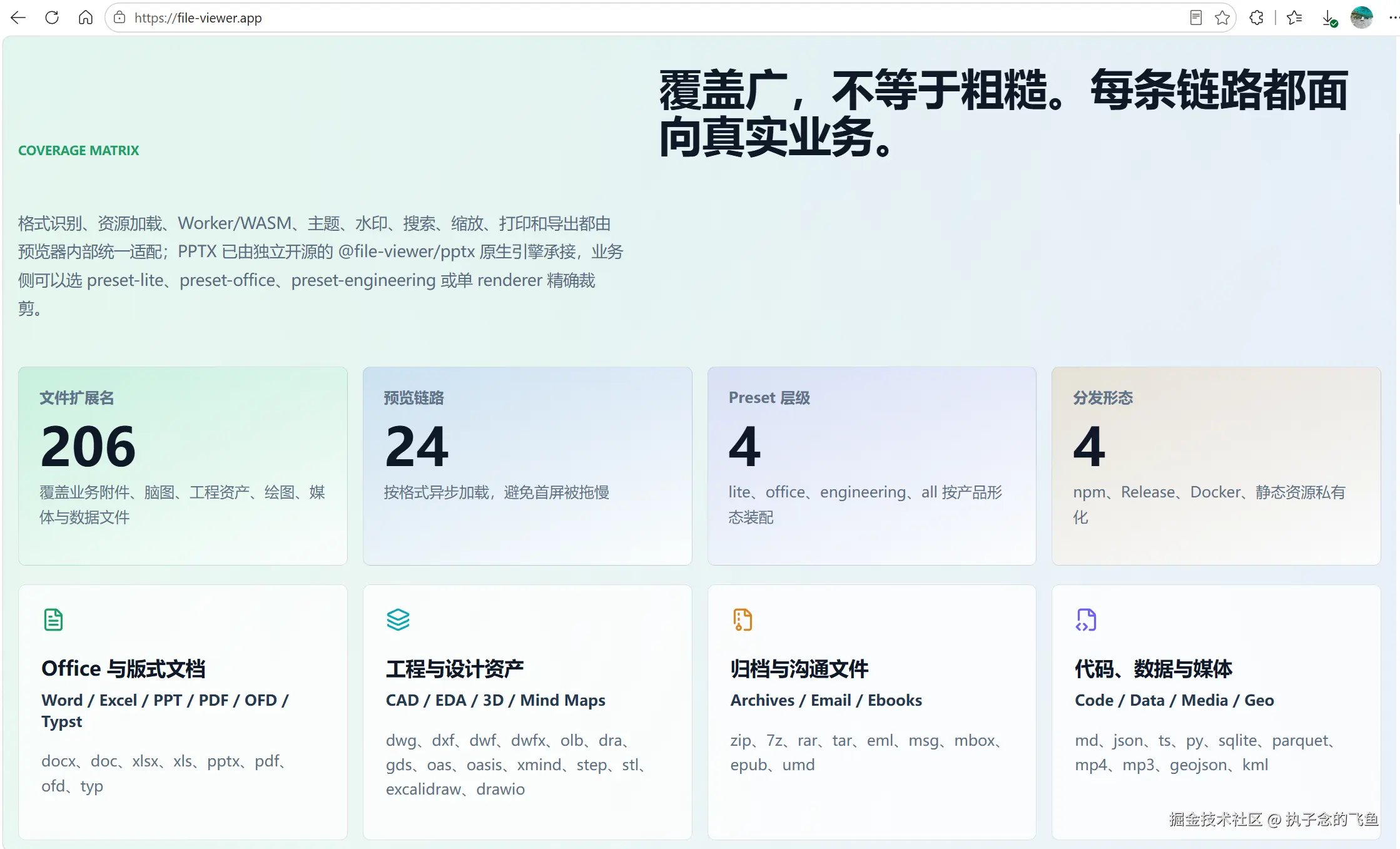Click the site info lock icon
This screenshot has width=1400, height=849.
point(119,18)
